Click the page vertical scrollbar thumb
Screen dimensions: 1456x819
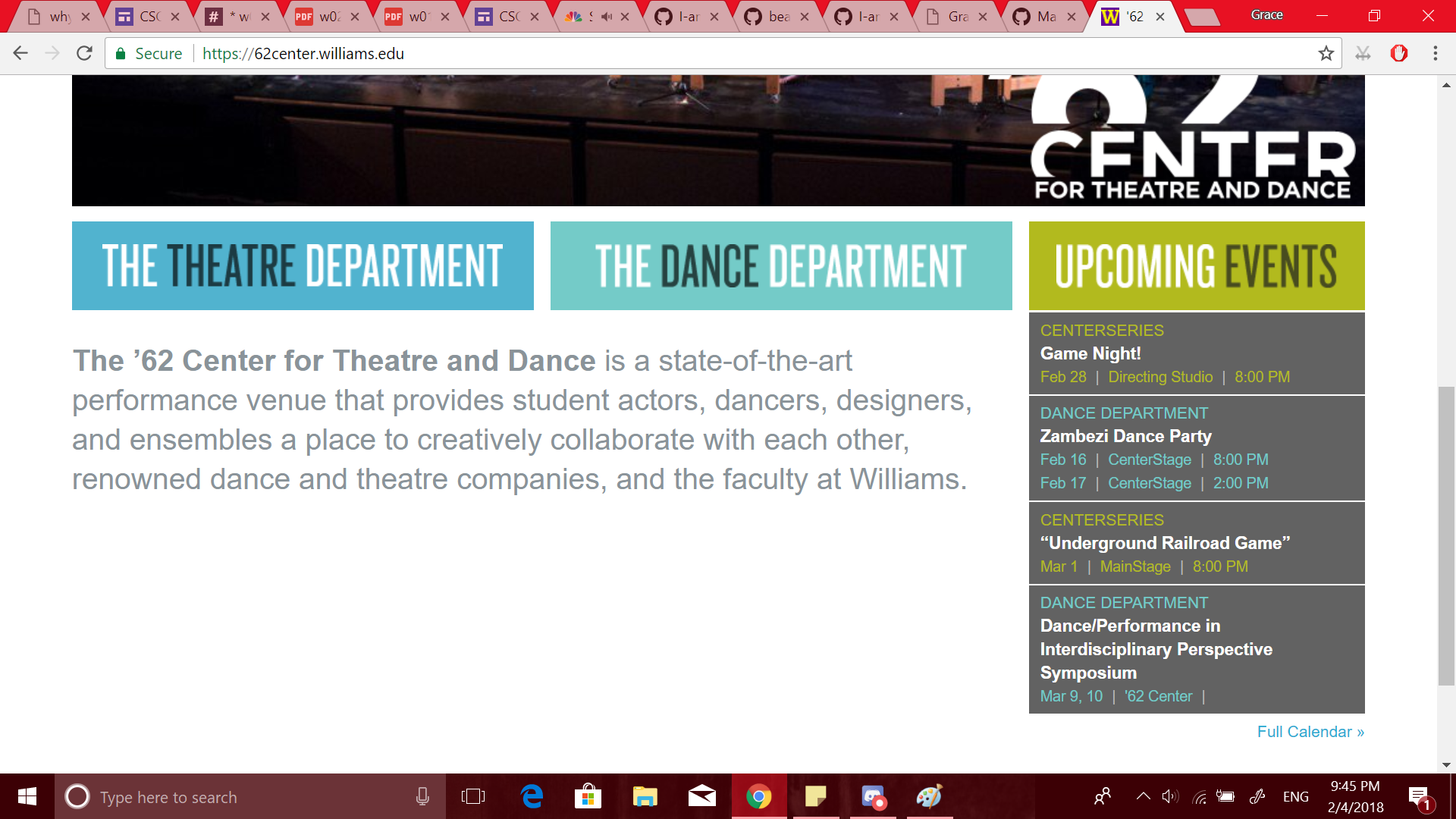[1446, 535]
